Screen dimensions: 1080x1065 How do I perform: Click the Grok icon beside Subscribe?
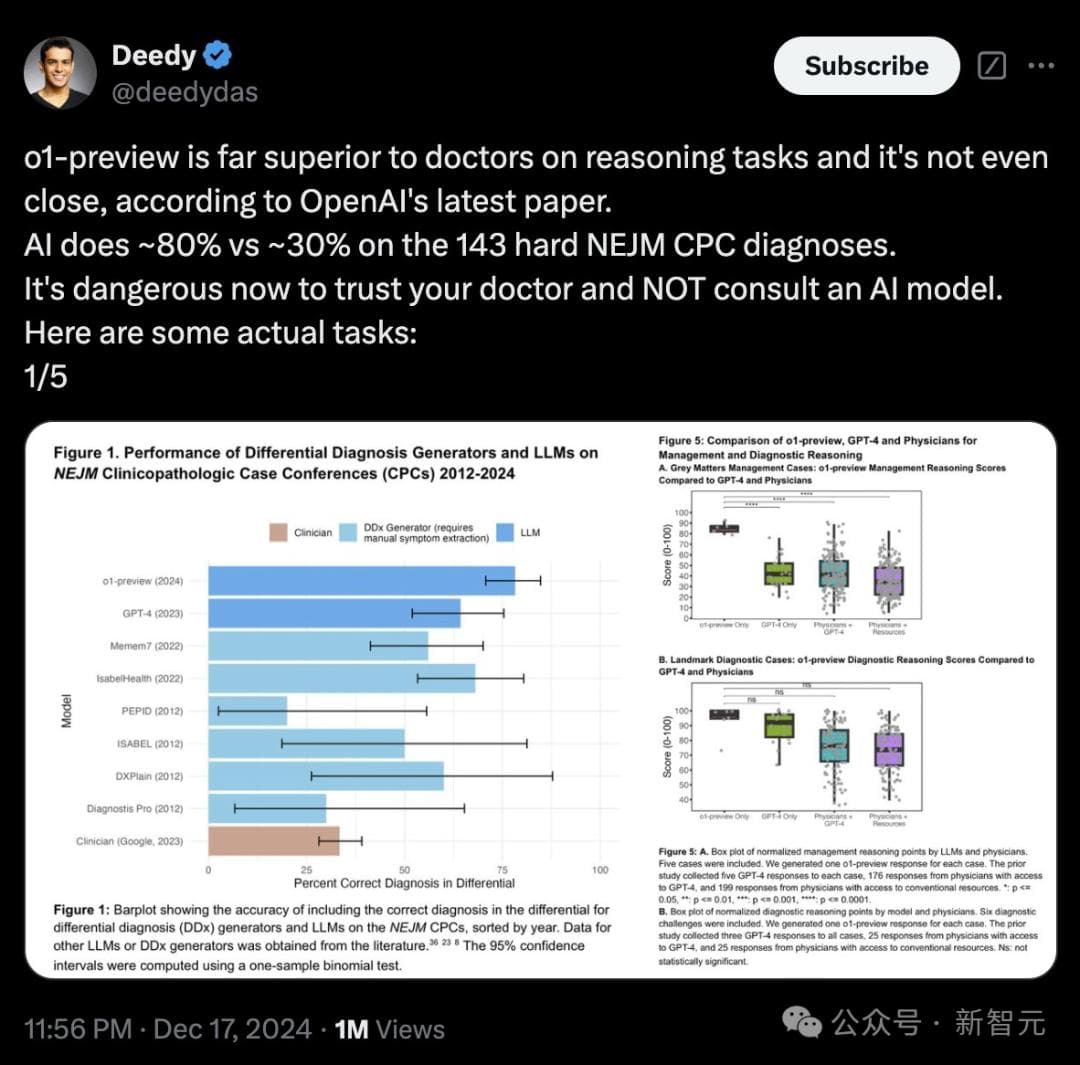(x=991, y=66)
